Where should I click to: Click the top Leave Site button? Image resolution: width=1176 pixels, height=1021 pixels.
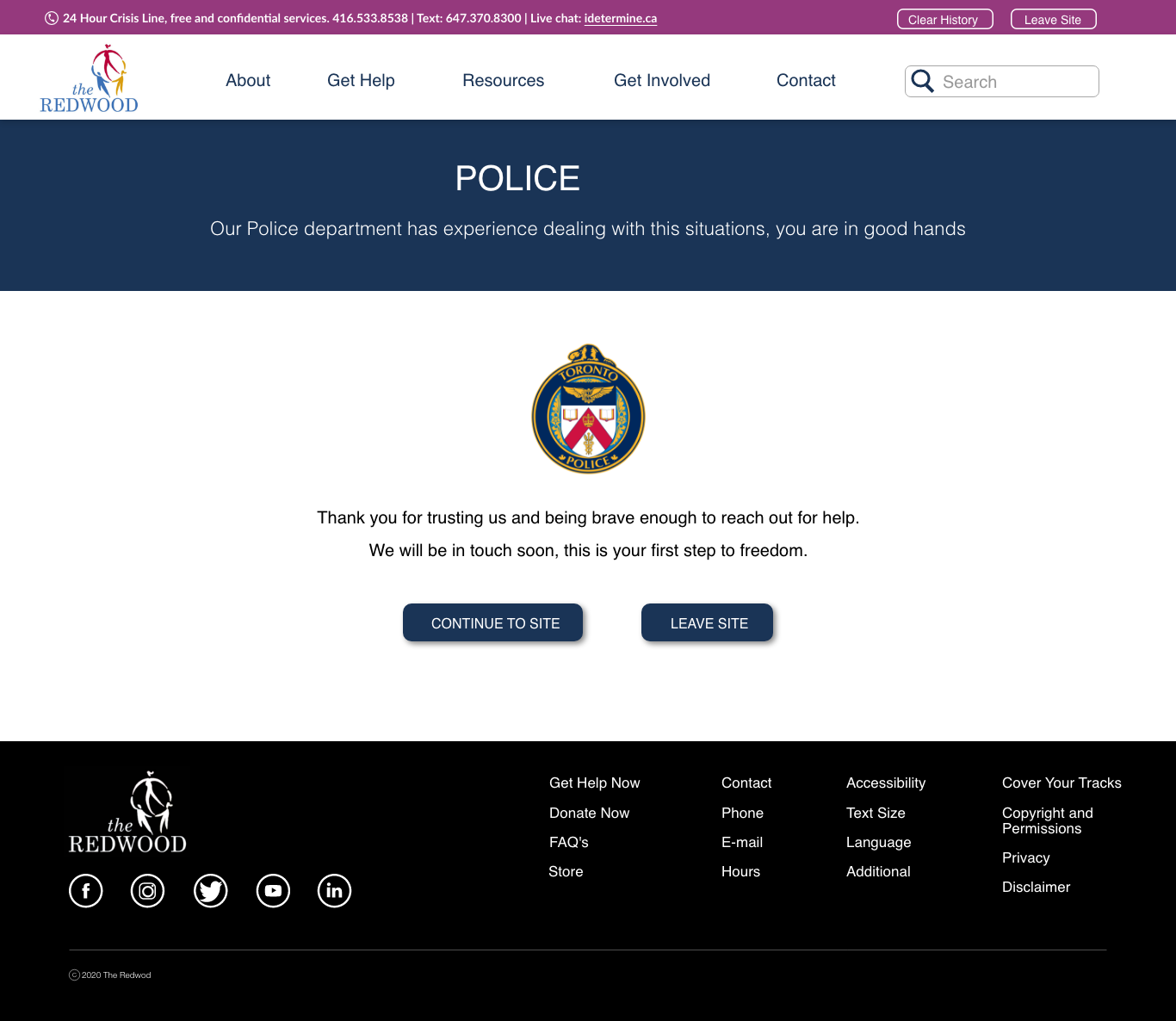[x=1054, y=19]
